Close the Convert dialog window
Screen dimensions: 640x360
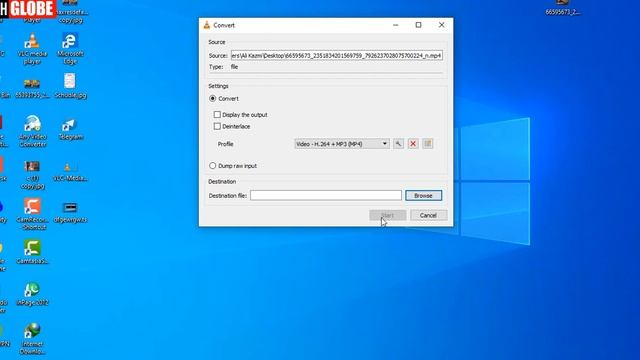click(x=442, y=25)
